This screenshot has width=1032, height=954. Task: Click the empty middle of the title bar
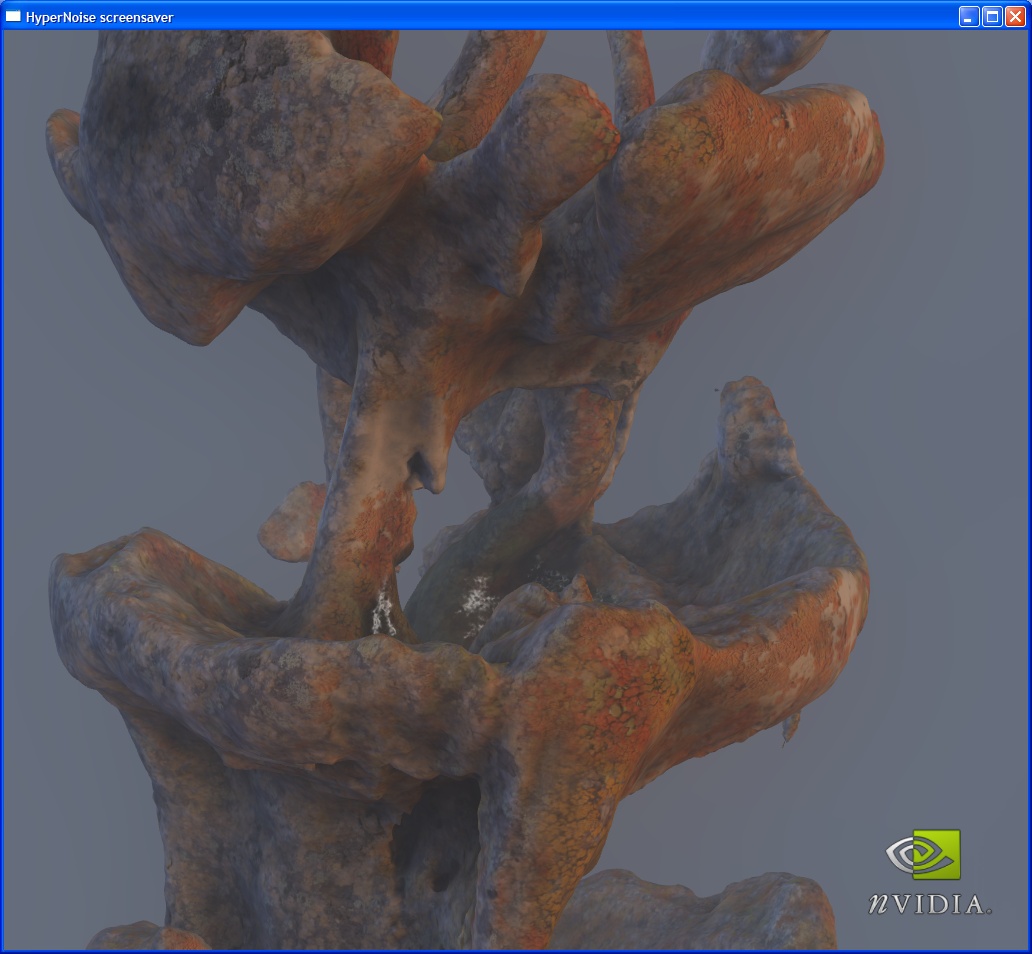pos(560,16)
